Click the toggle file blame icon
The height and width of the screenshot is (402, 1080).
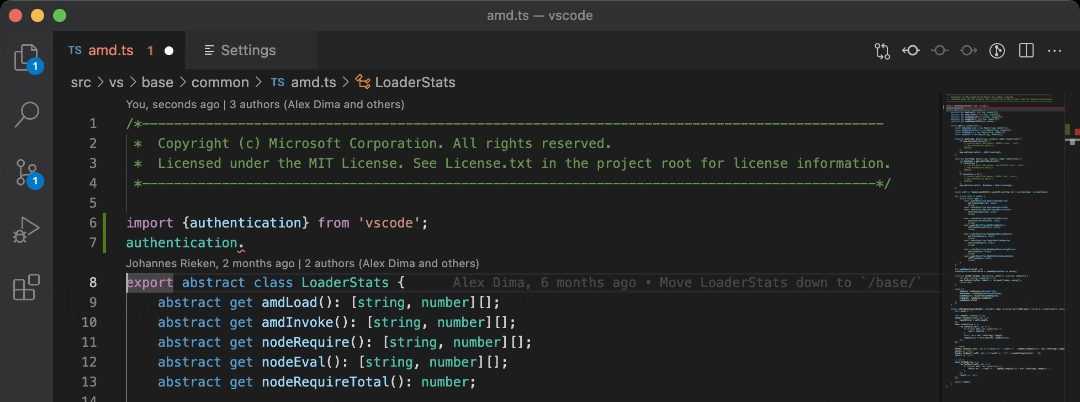(997, 50)
